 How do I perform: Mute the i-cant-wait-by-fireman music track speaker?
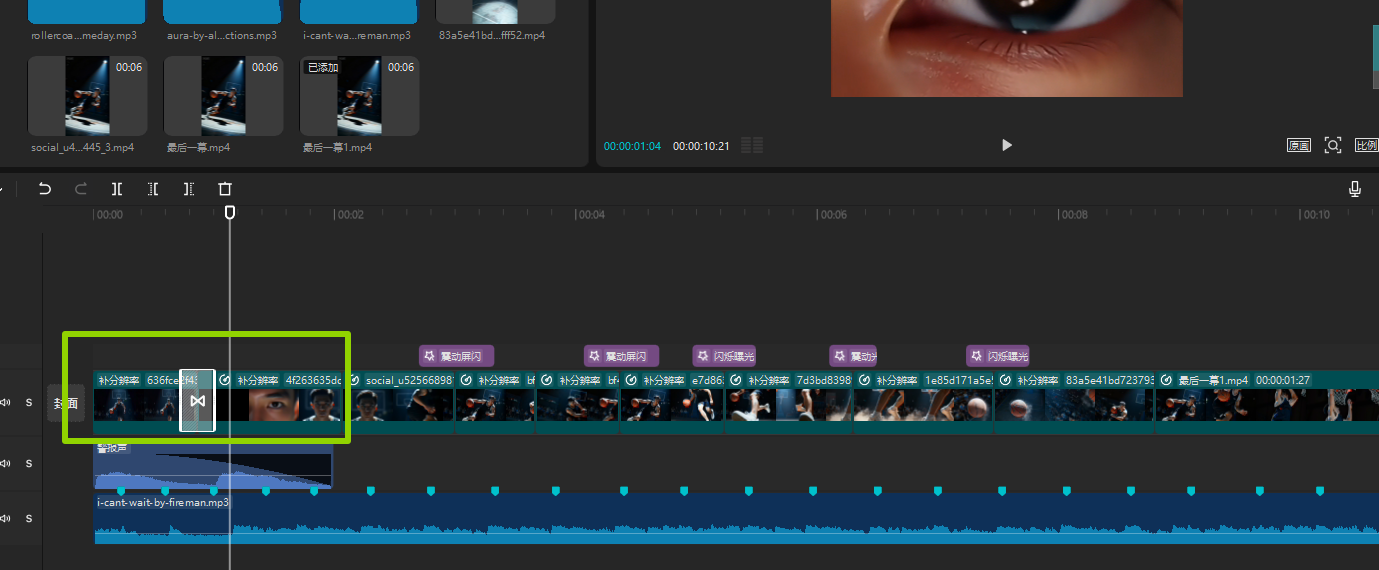click(6, 518)
